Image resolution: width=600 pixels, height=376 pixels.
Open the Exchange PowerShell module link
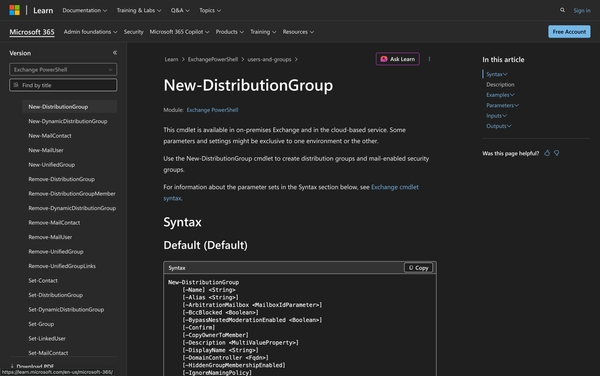click(212, 110)
